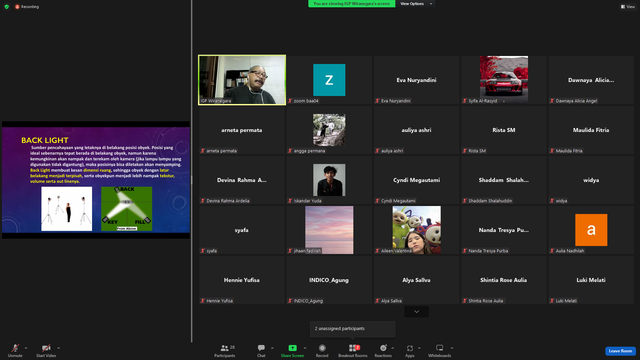Expand the arrow next to Whiteboards
Viewport: 640px width, 360px height.
click(x=452, y=348)
